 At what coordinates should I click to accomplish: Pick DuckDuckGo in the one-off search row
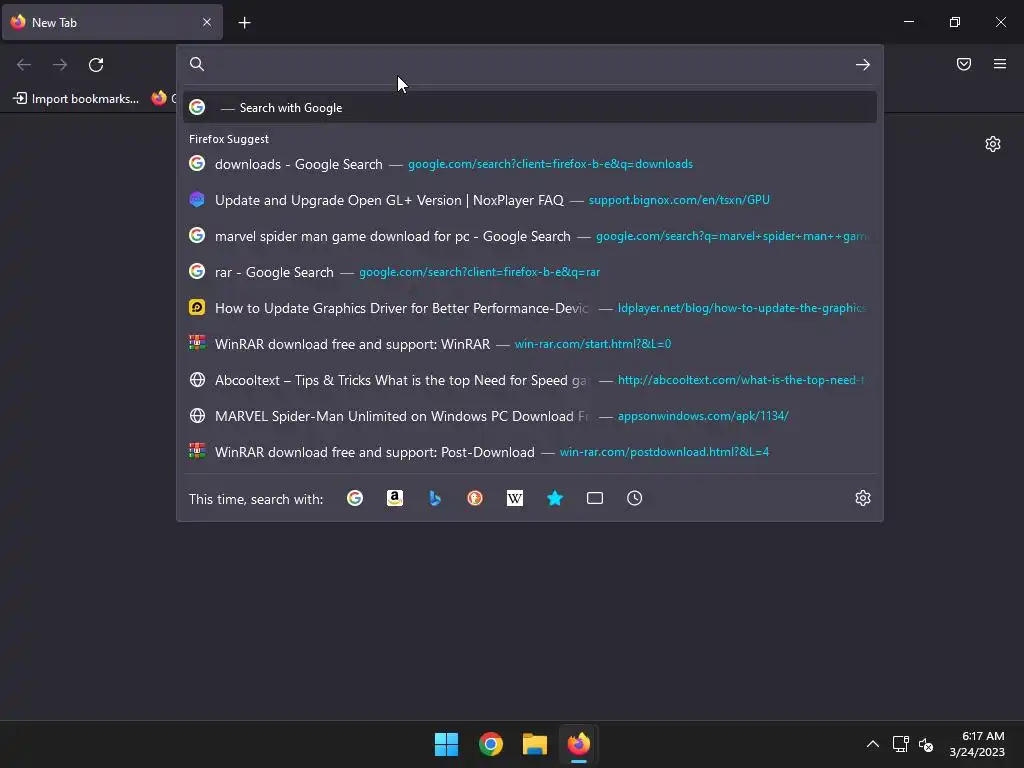(475, 498)
